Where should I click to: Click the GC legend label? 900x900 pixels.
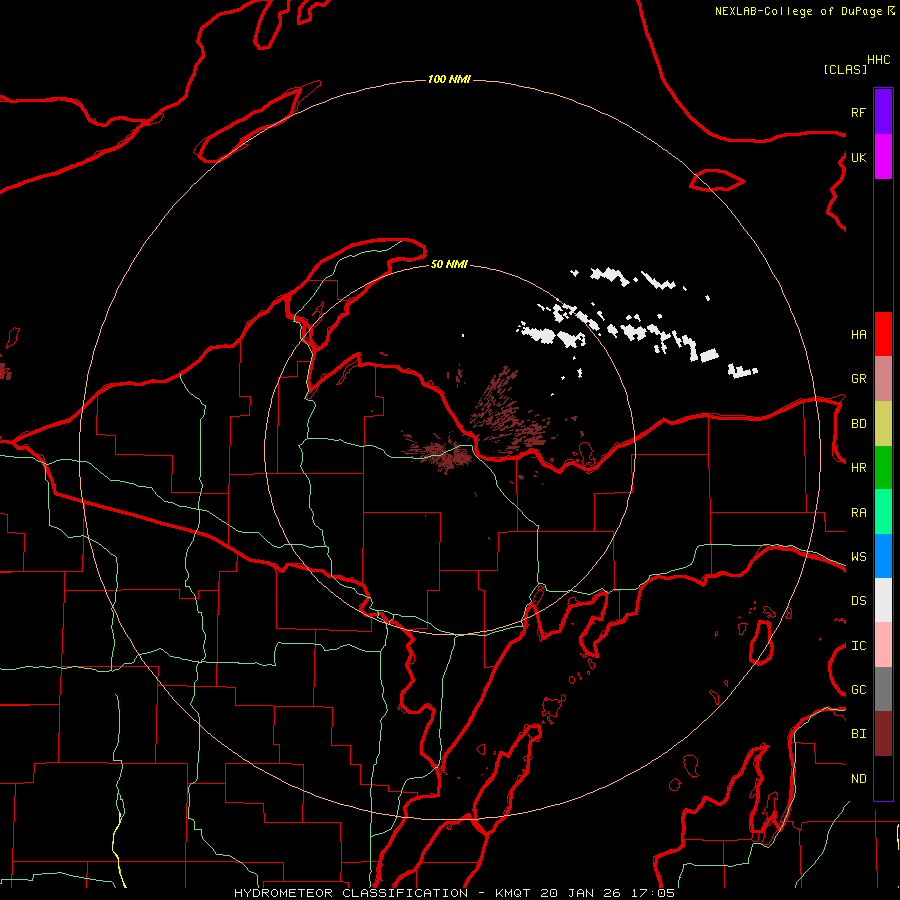coord(859,690)
